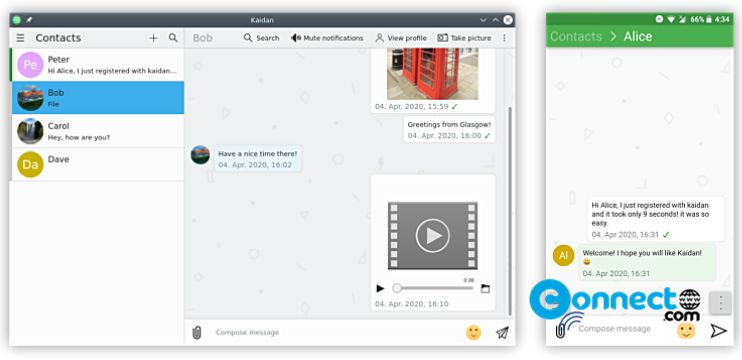742x360 pixels.
Task: Click Peter's purple Pe avatar
Action: pos(30,65)
